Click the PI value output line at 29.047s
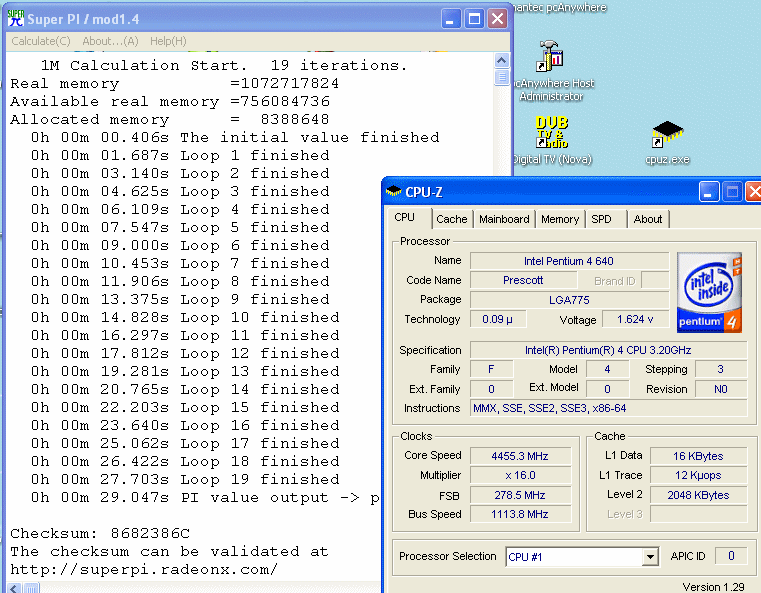This screenshot has height=593, width=761. point(205,497)
